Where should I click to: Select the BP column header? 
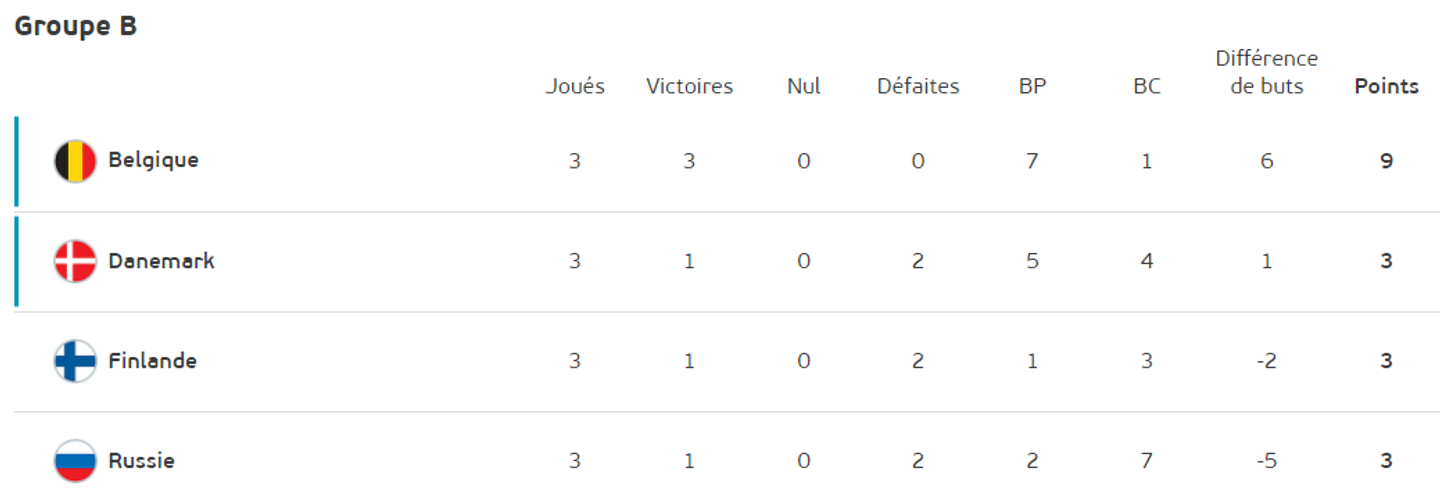[1032, 86]
